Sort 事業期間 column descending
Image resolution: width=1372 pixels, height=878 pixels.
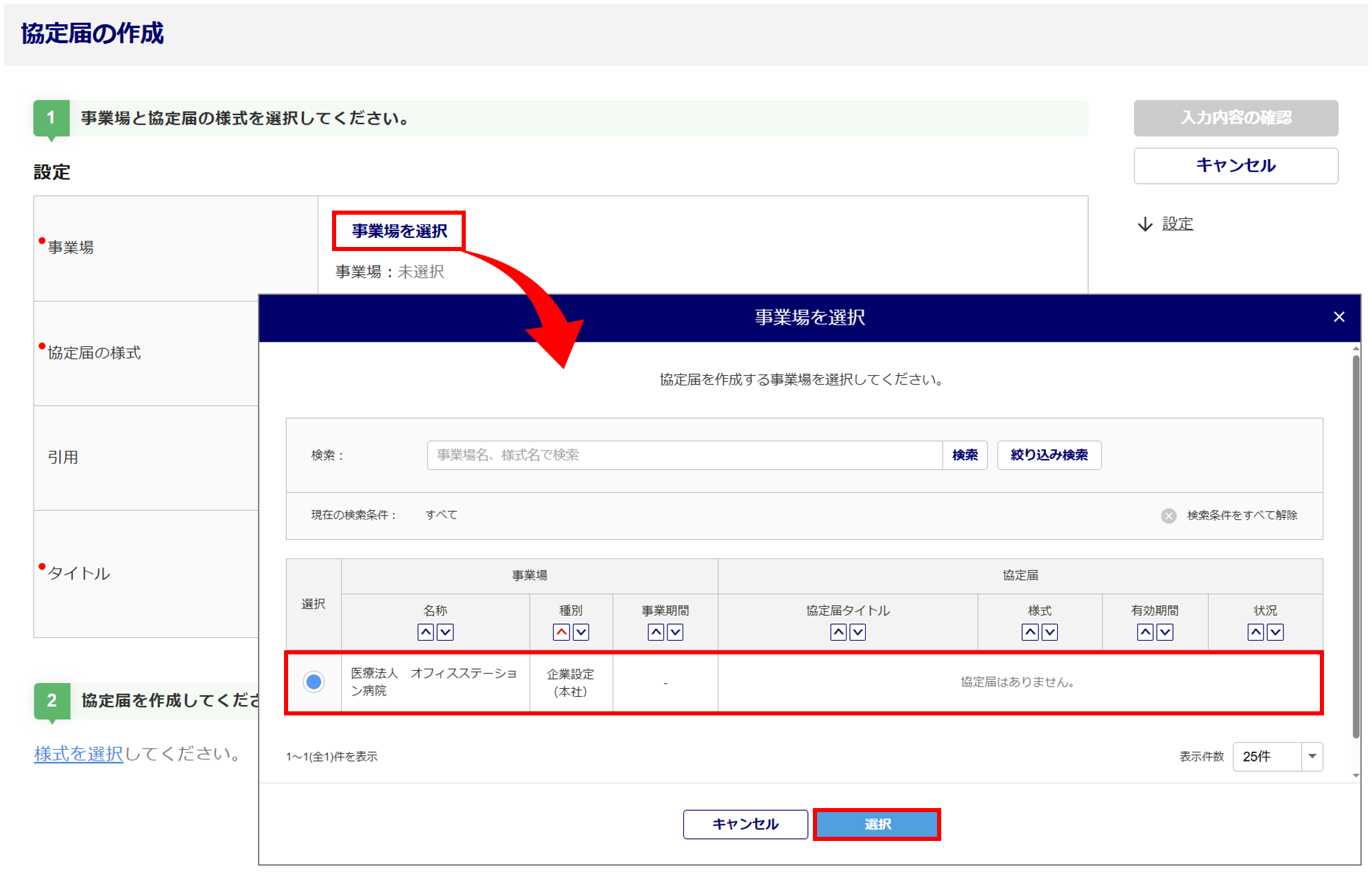[675, 632]
